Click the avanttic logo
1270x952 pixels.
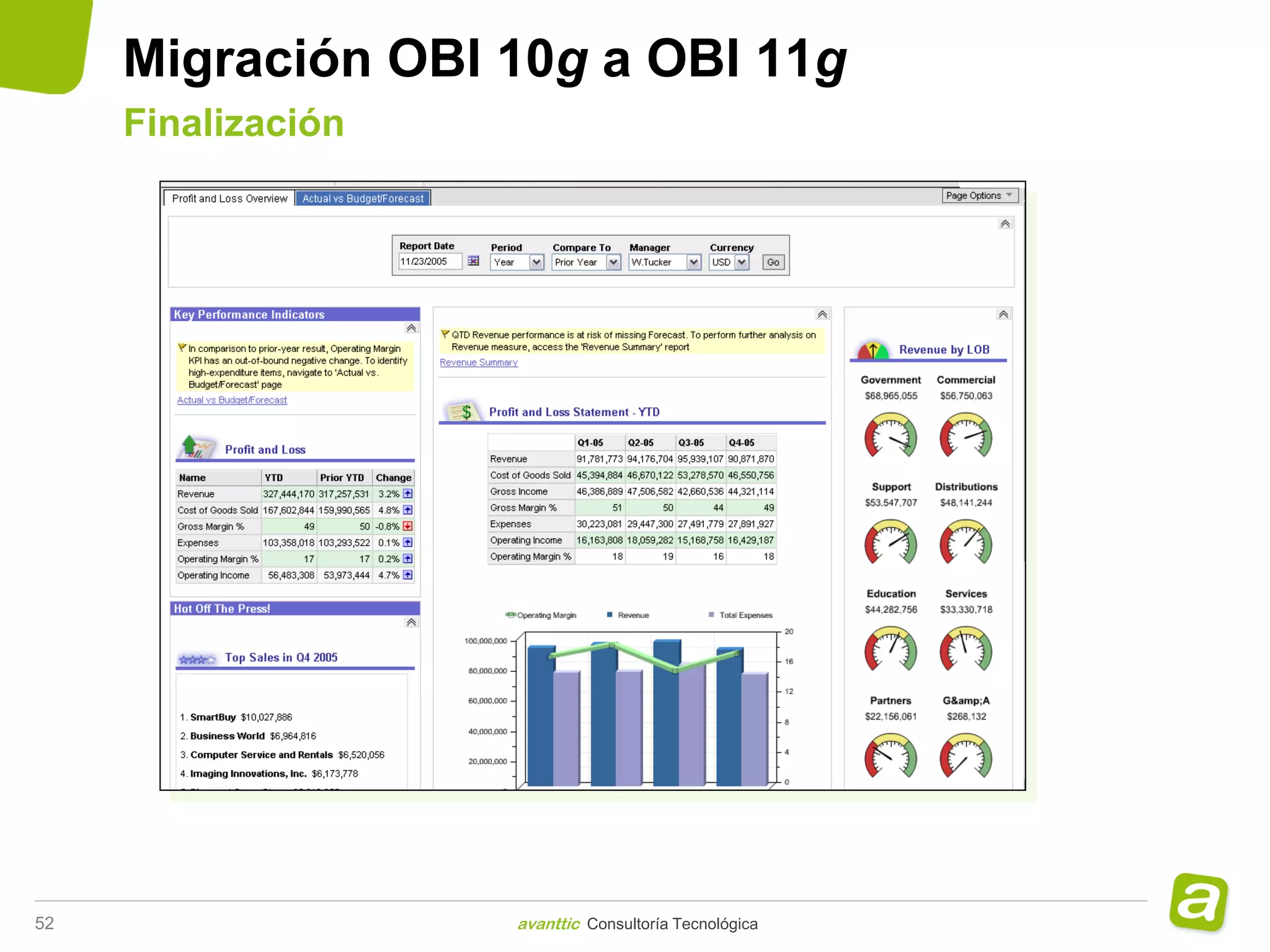click(1199, 902)
